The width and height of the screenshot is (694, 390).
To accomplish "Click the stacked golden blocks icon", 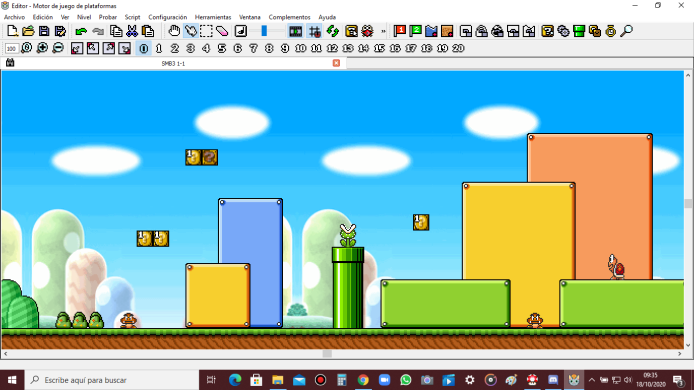I will (x=595, y=31).
